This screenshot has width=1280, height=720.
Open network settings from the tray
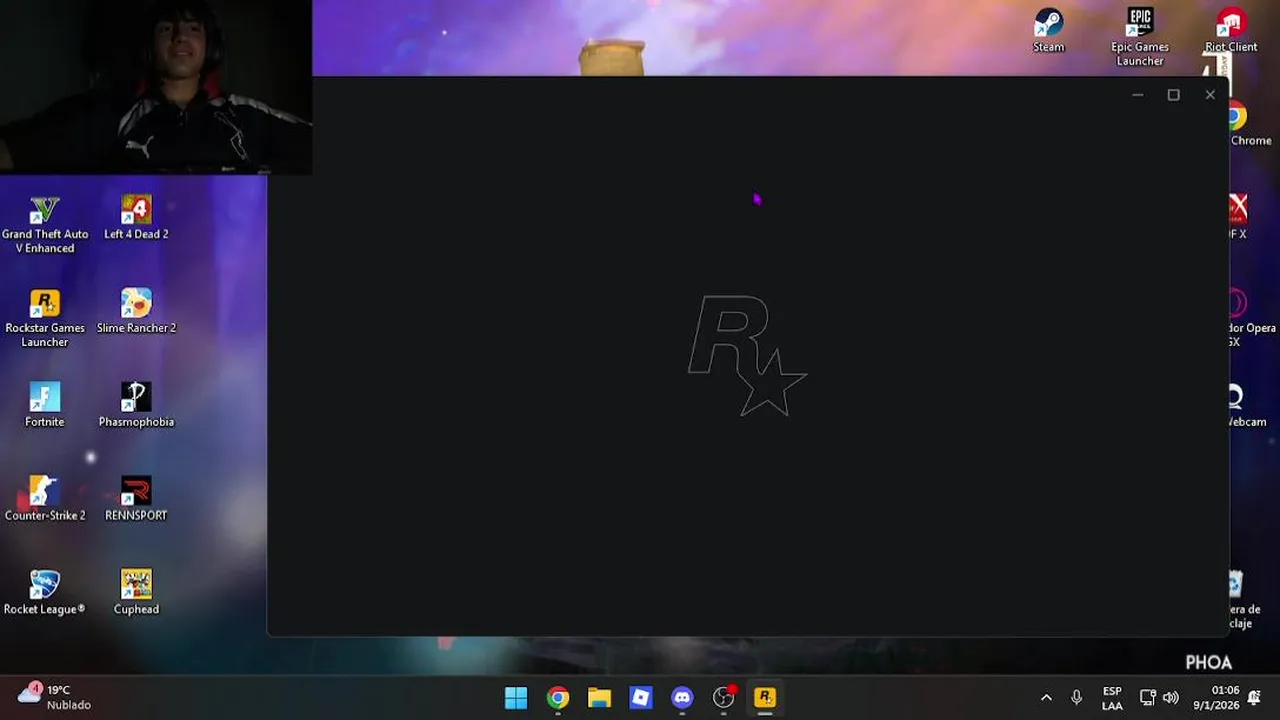[x=1148, y=698]
